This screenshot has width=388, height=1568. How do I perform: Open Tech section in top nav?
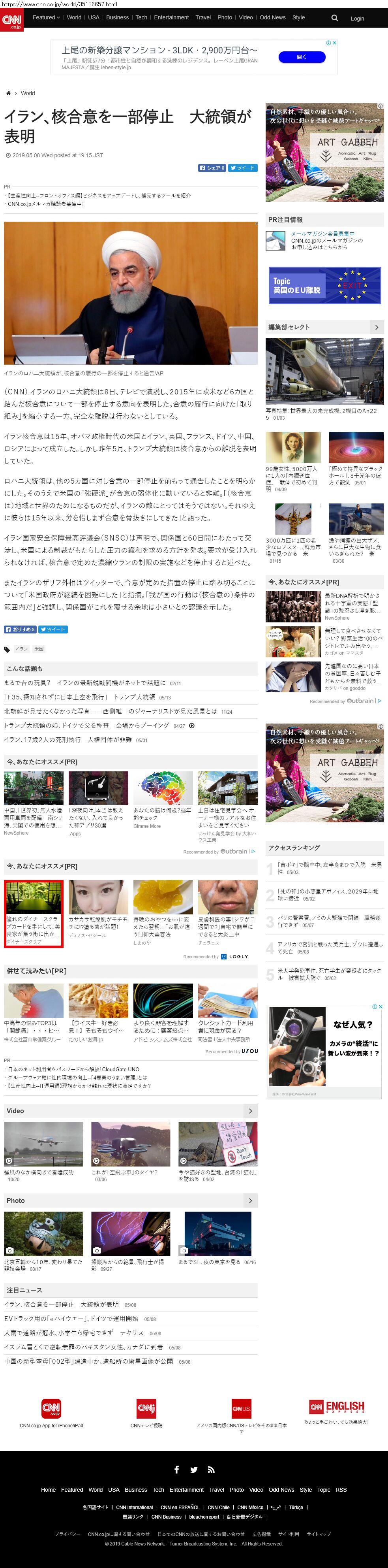(141, 18)
